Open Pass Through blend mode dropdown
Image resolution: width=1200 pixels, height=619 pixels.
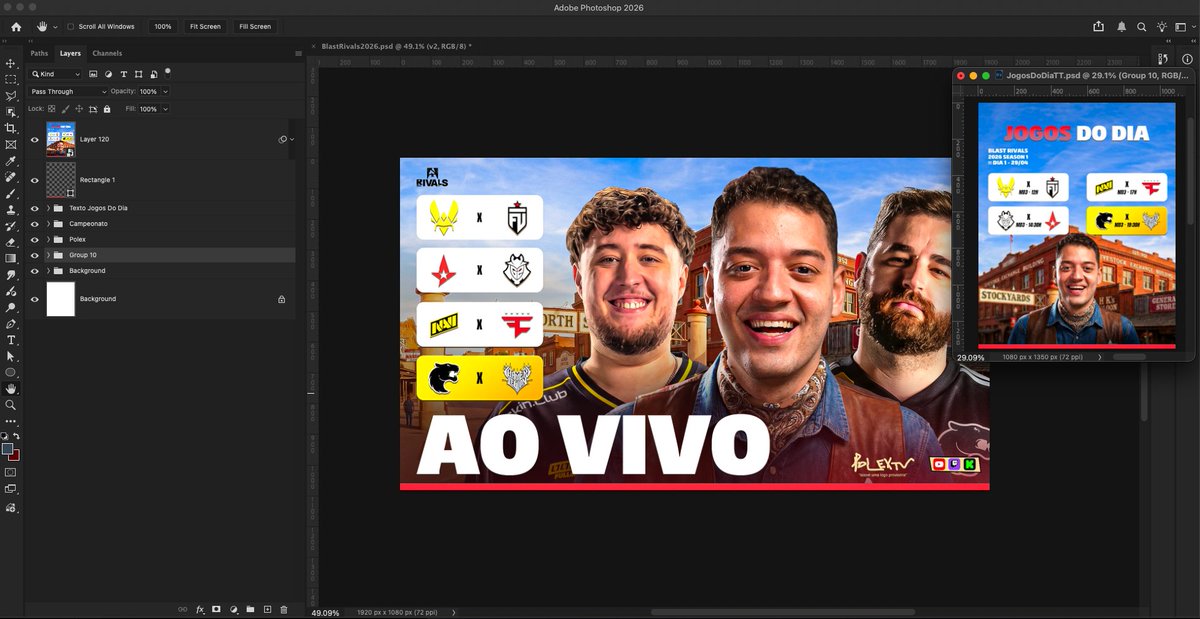(x=68, y=92)
